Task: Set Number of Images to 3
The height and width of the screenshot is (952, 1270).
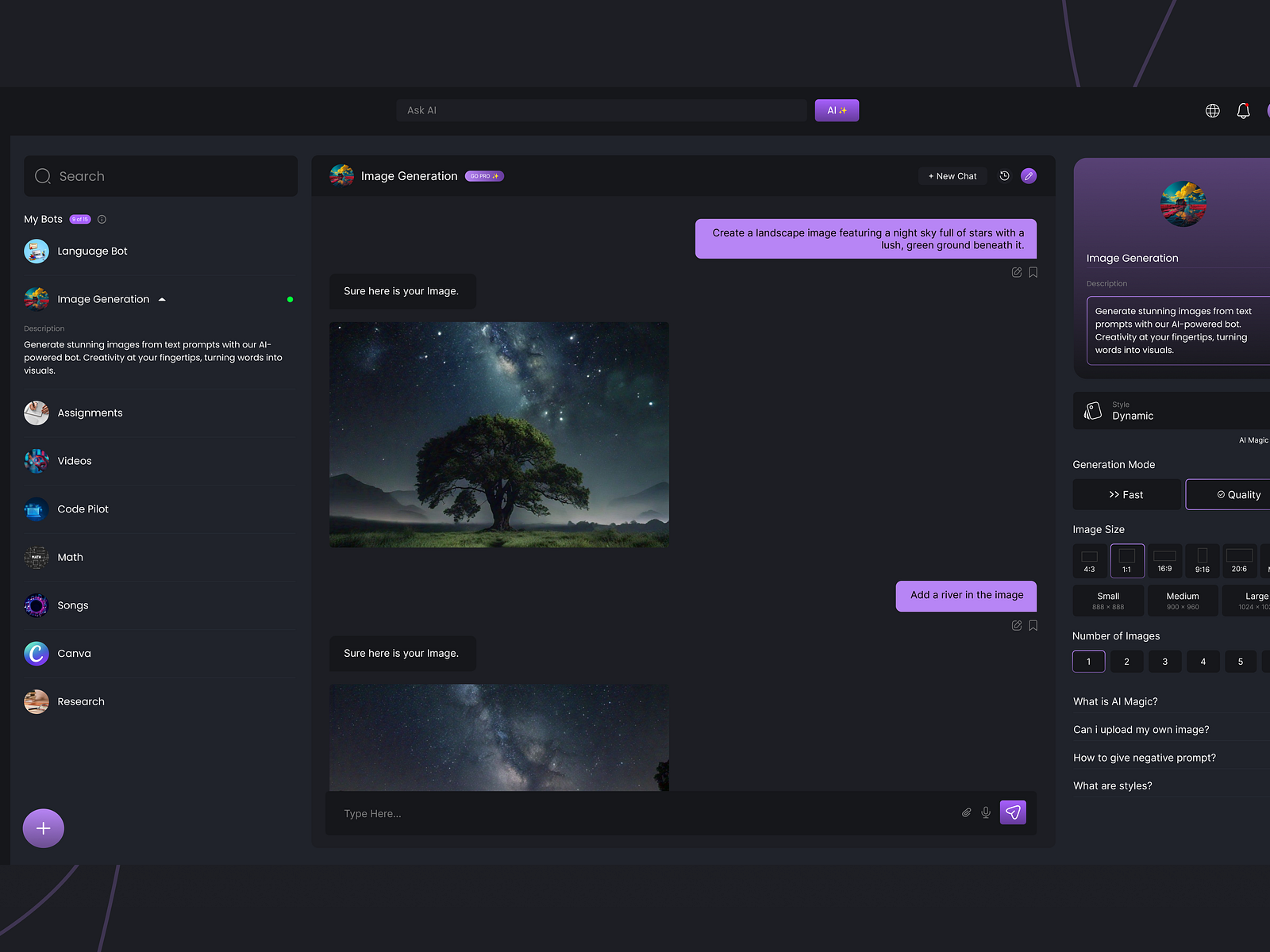Action: pyautogui.click(x=1164, y=661)
